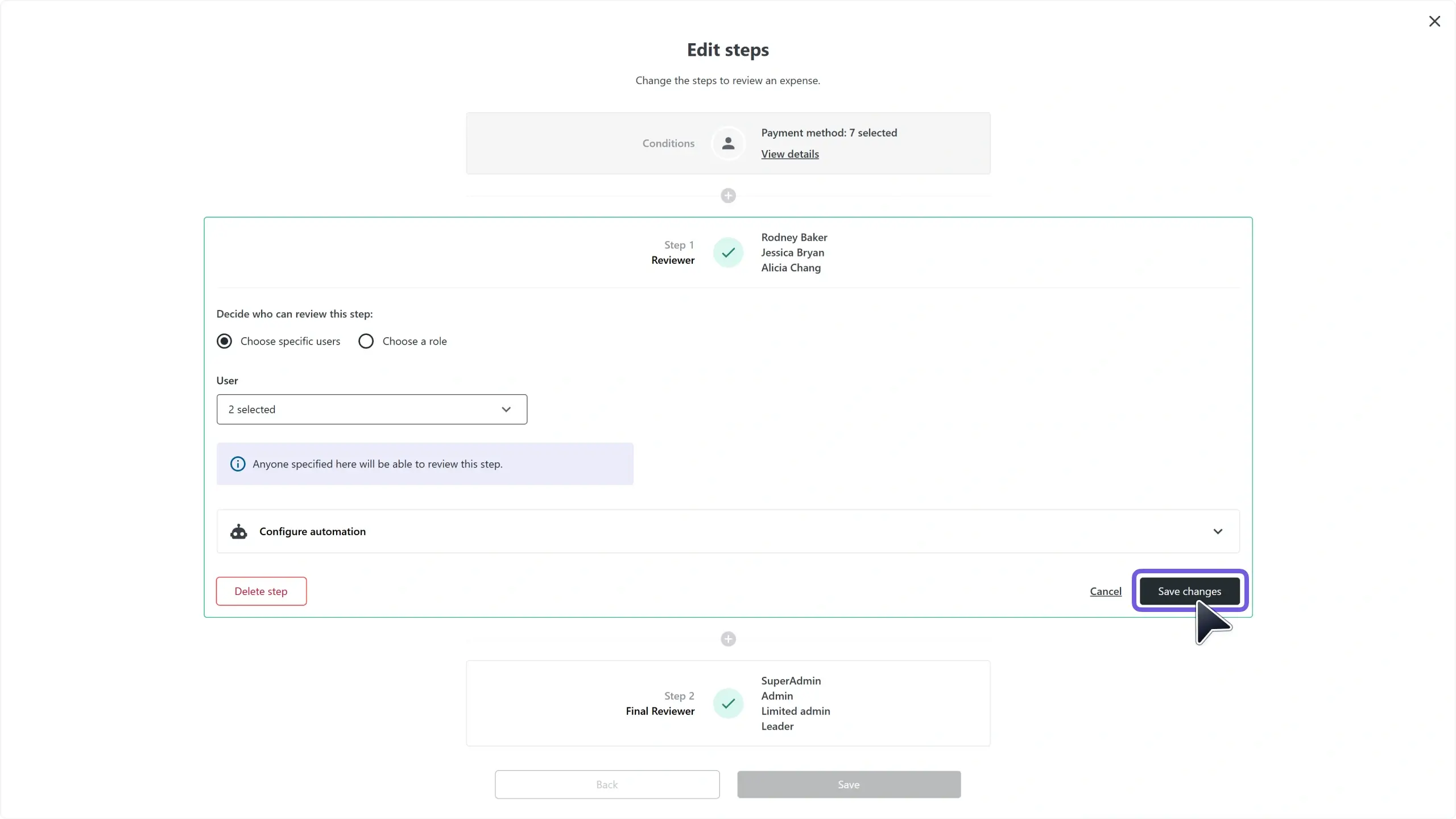Click the info icon in the notice
1456x819 pixels.
(238, 464)
